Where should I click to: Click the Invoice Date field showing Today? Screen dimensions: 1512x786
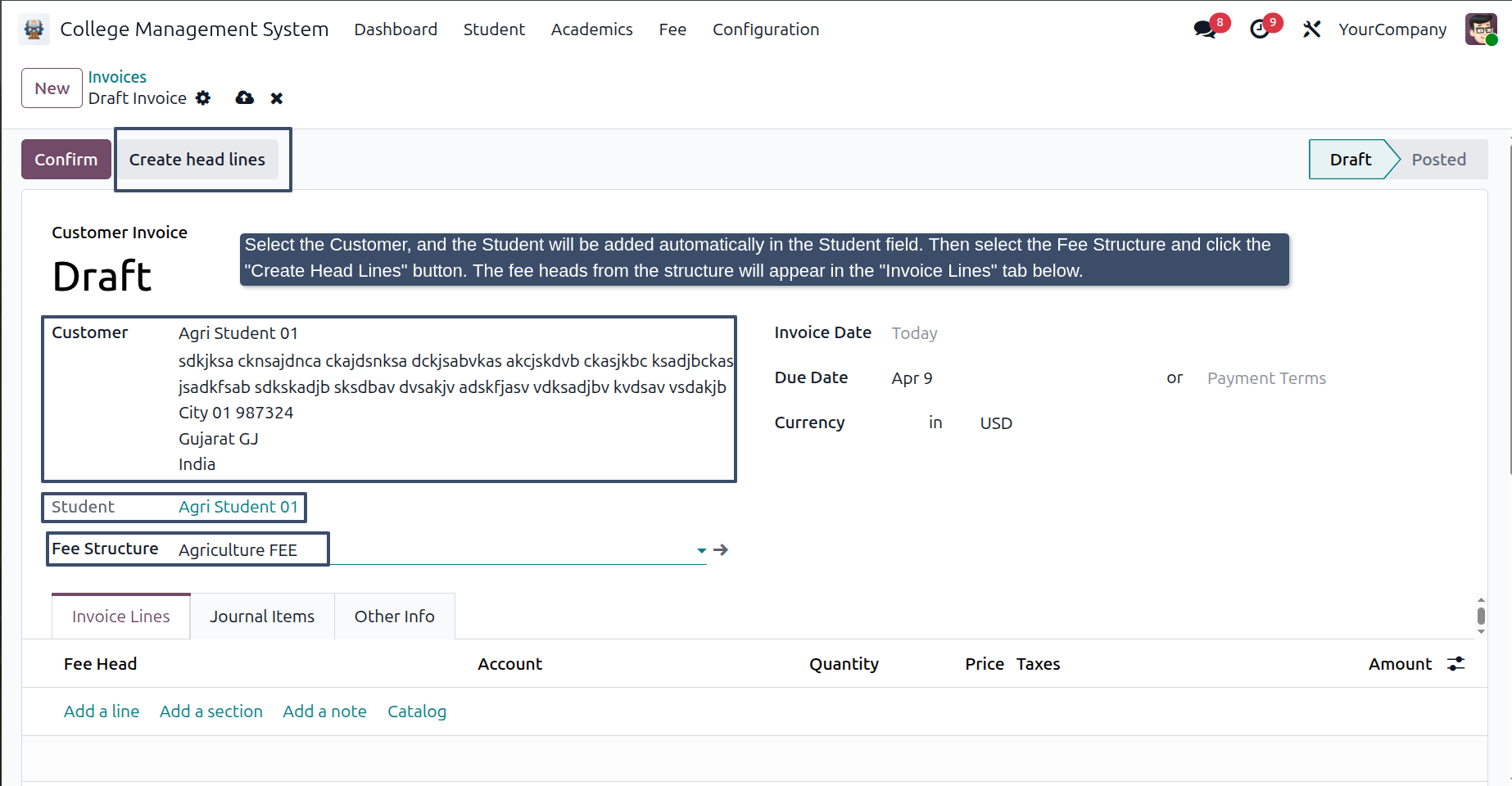[915, 333]
